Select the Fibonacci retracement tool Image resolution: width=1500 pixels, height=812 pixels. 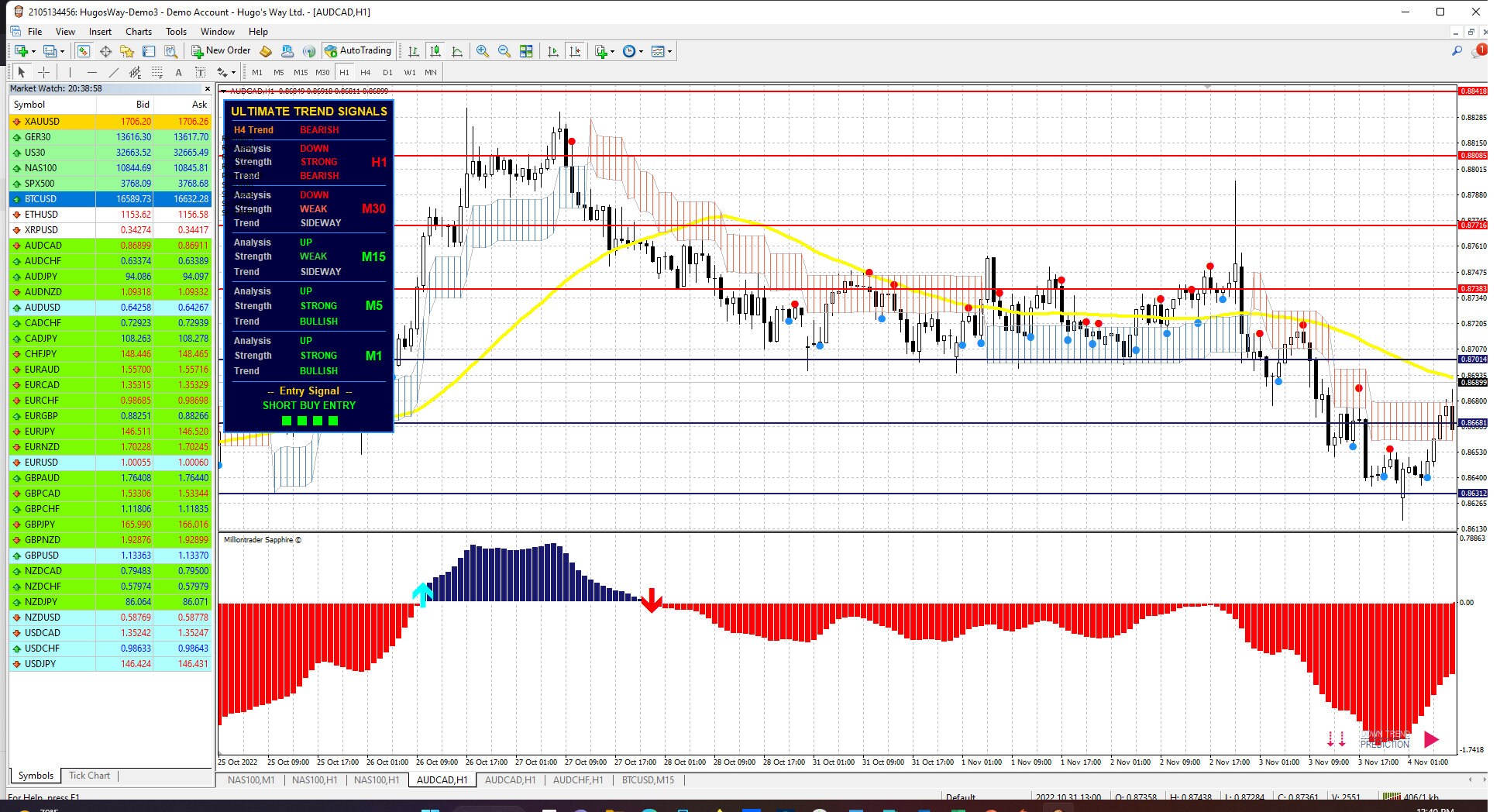coord(156,72)
